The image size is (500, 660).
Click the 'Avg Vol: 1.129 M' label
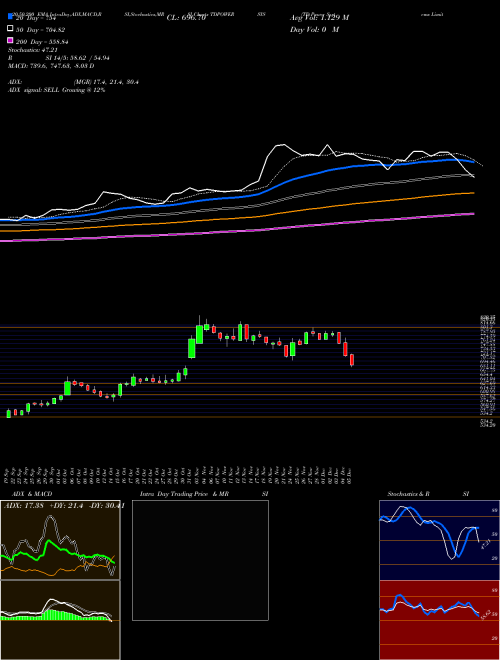(319, 18)
